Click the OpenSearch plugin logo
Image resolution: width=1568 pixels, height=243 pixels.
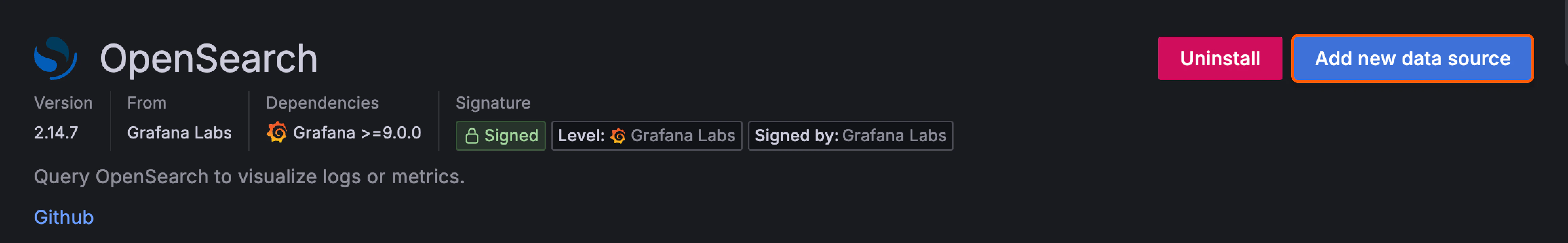click(57, 58)
